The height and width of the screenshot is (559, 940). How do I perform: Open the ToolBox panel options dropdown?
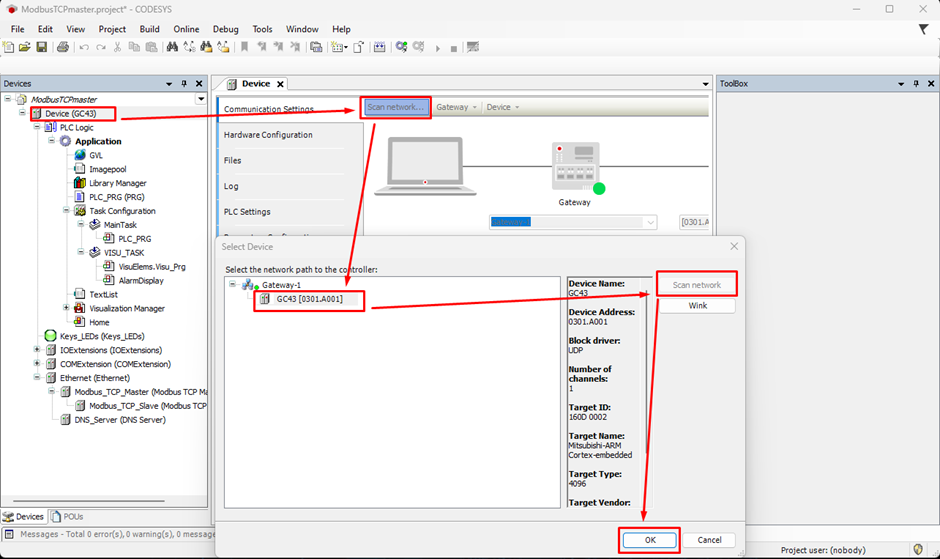[901, 84]
